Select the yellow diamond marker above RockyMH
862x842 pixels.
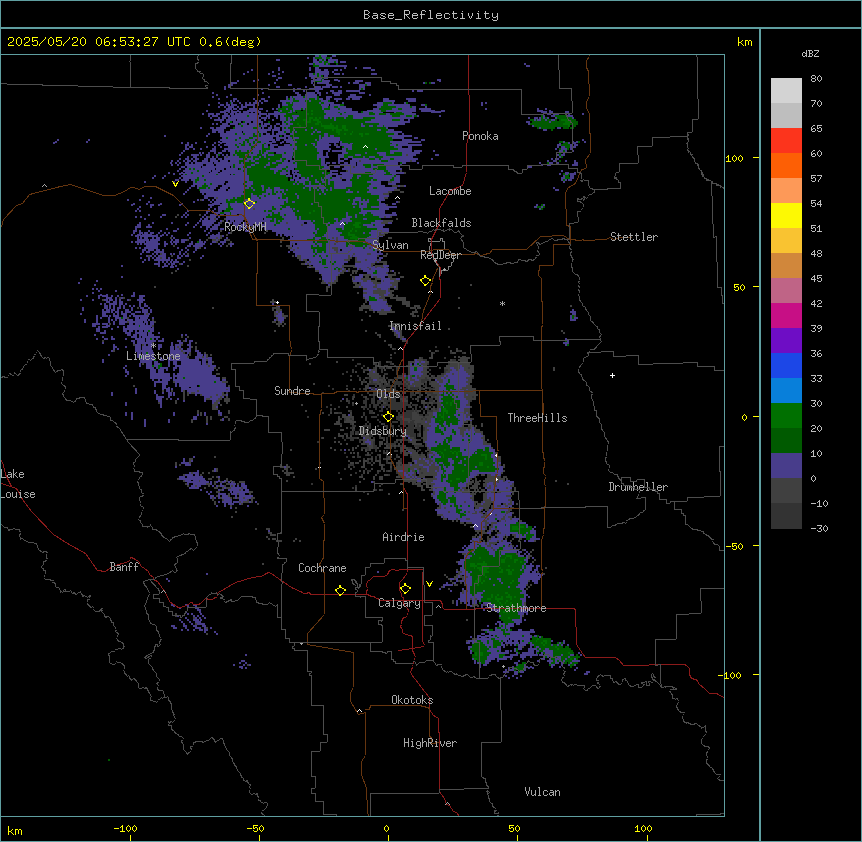pyautogui.click(x=249, y=203)
